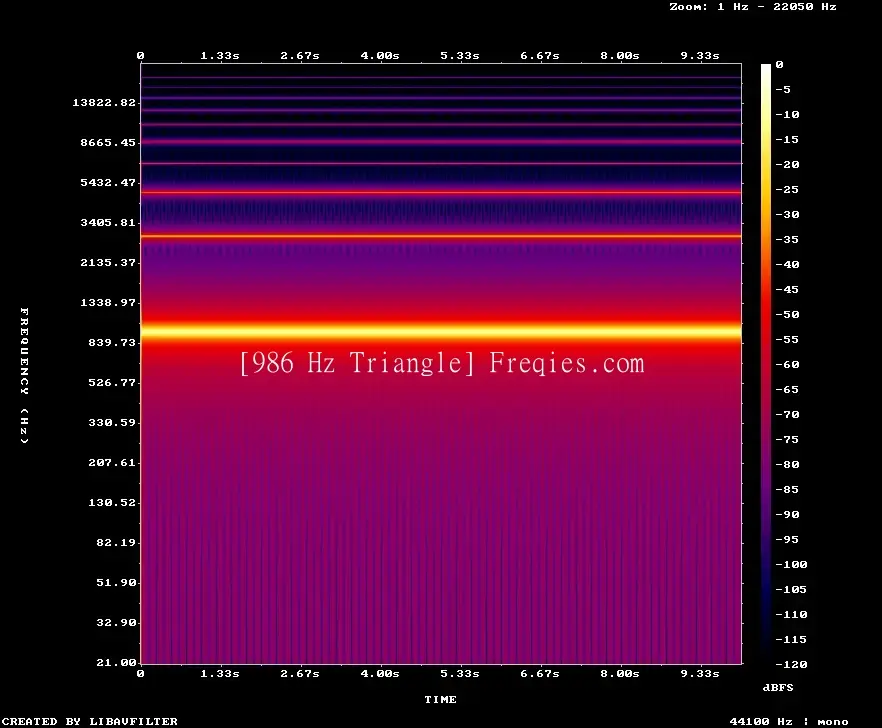Select -30 on the dBFS scale
Viewport: 882px width, 728px height.
pyautogui.click(x=787, y=214)
